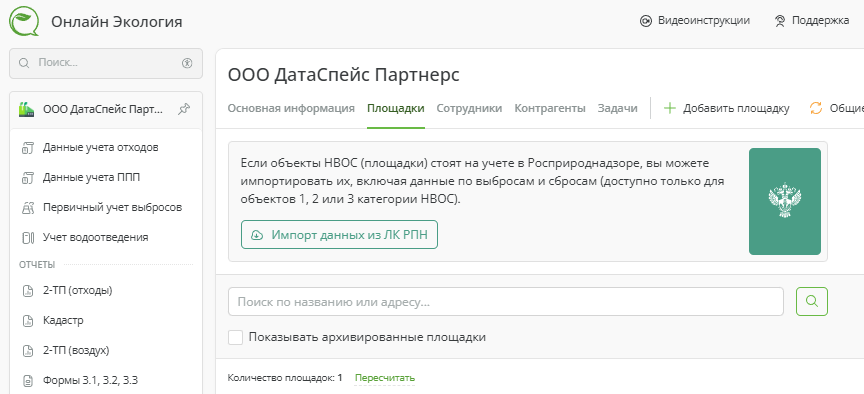Click the green search magnifier button
This screenshot has width=864, height=394.
[x=812, y=301]
